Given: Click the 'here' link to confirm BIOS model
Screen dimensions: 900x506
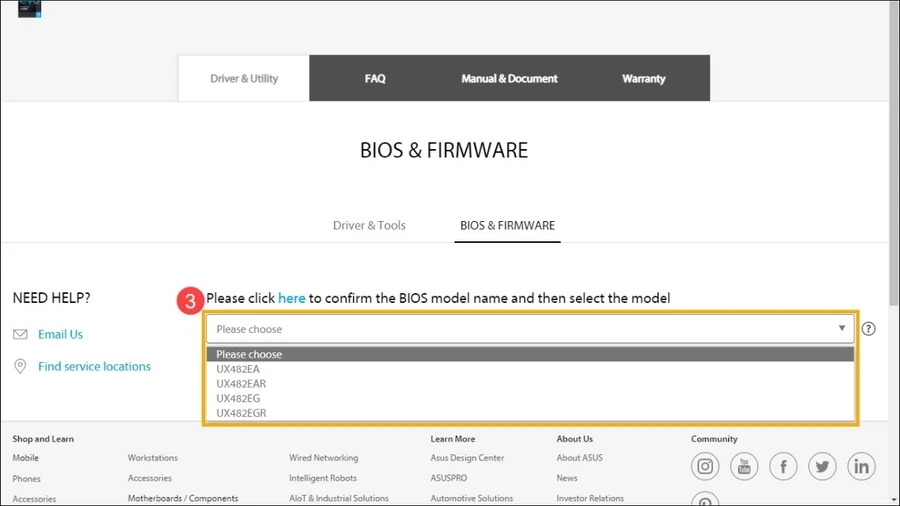Looking at the screenshot, I should point(292,298).
